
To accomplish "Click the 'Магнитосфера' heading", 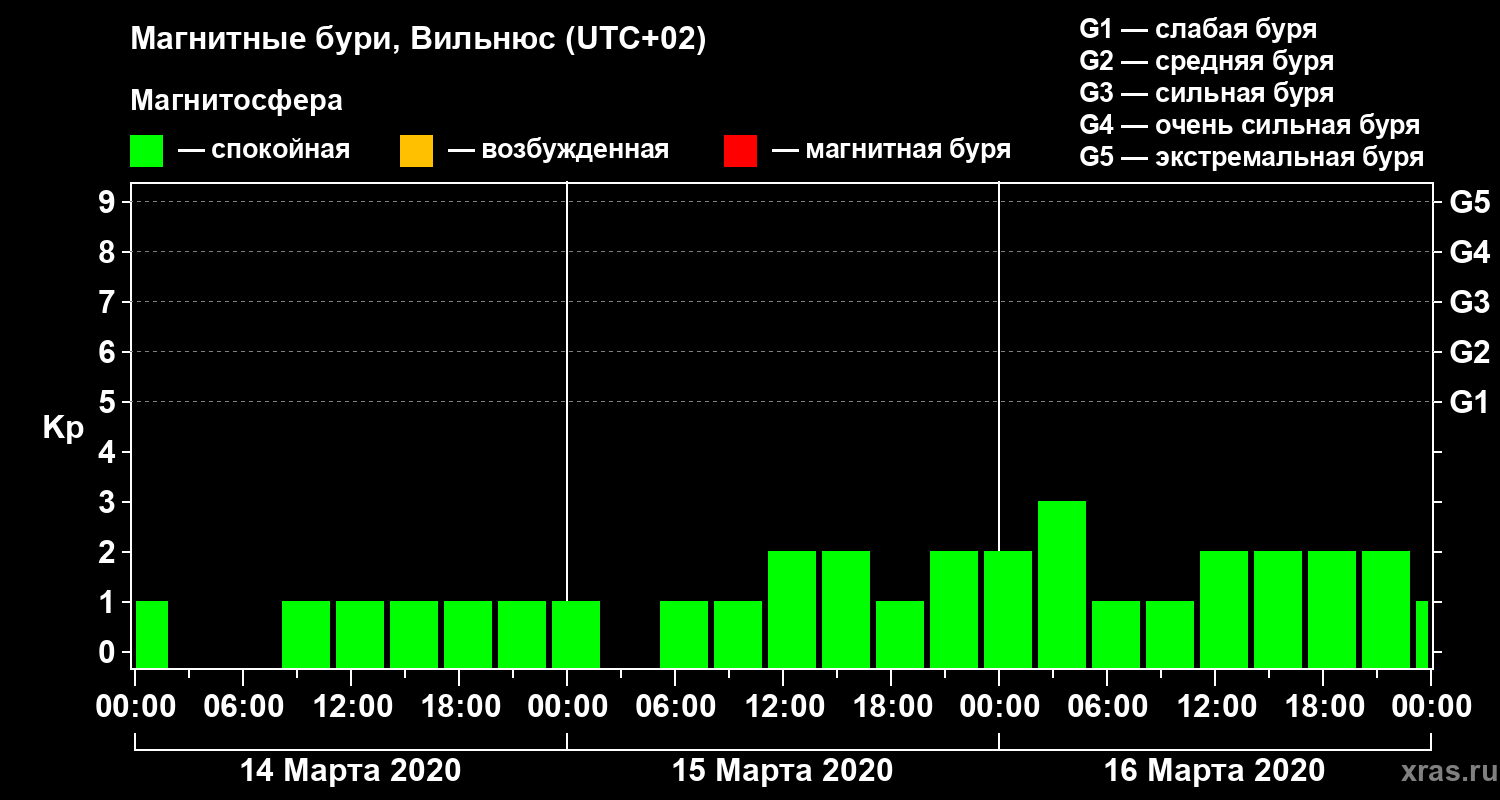I will click(x=236, y=101).
